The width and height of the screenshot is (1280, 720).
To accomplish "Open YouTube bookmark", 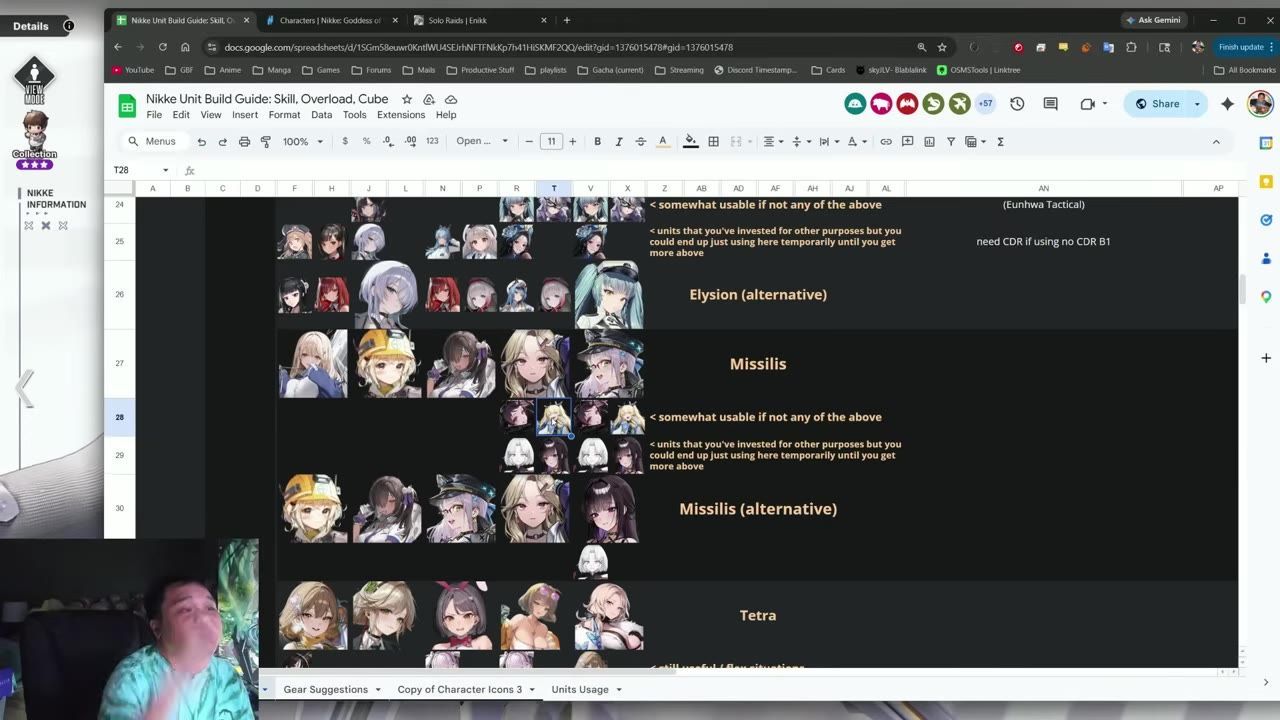I will (133, 70).
